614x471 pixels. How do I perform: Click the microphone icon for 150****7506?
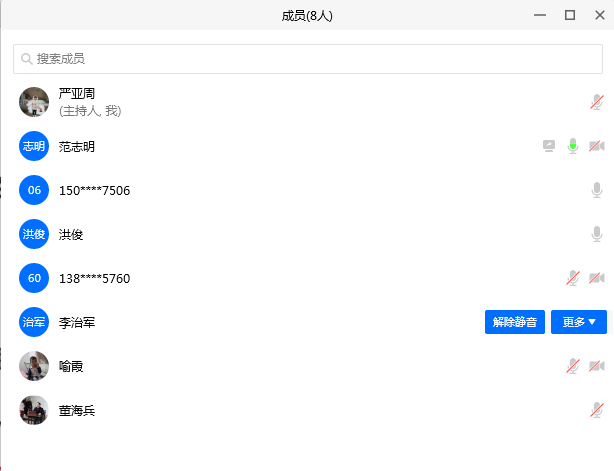(597, 190)
